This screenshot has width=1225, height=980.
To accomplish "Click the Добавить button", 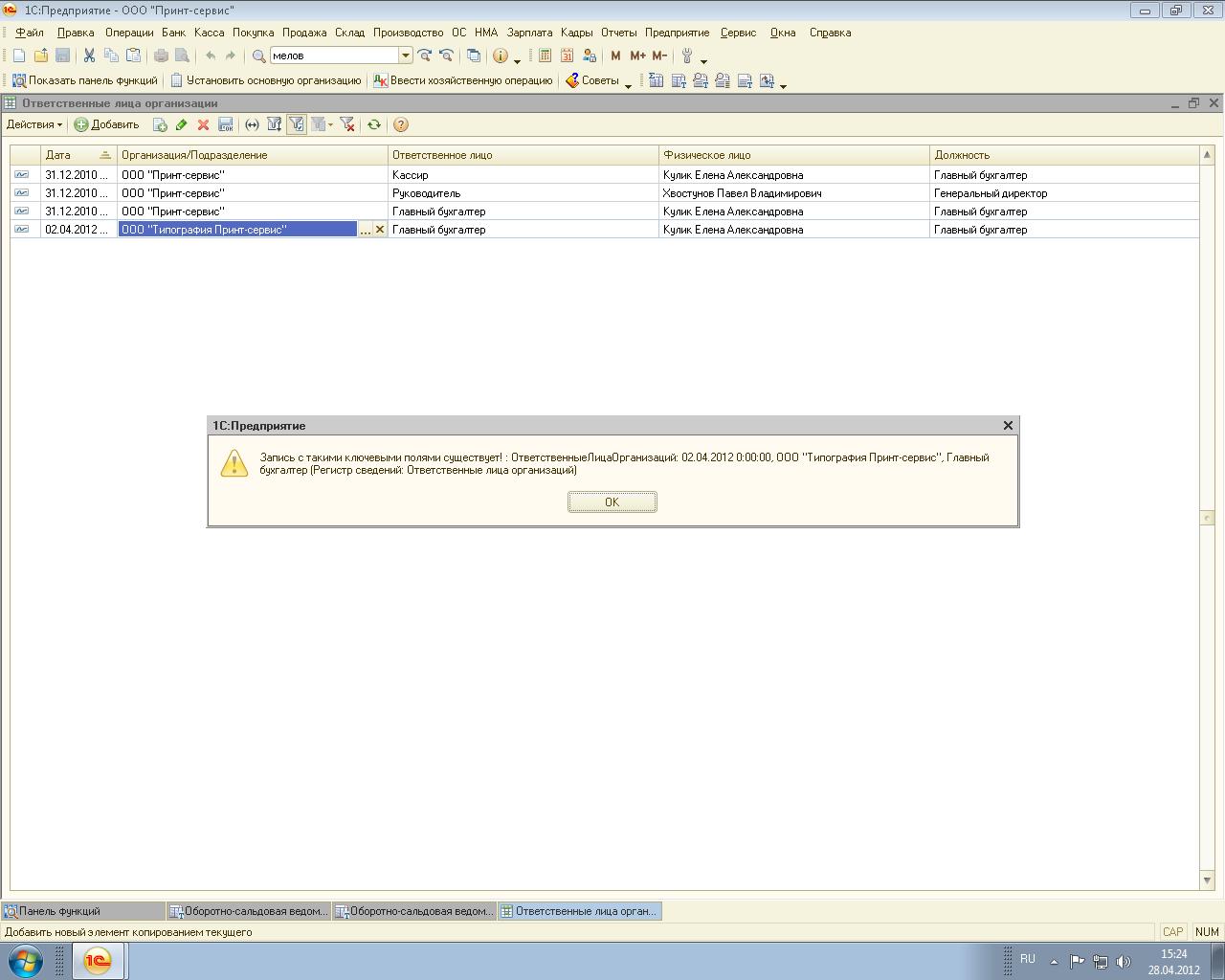I will [107, 124].
